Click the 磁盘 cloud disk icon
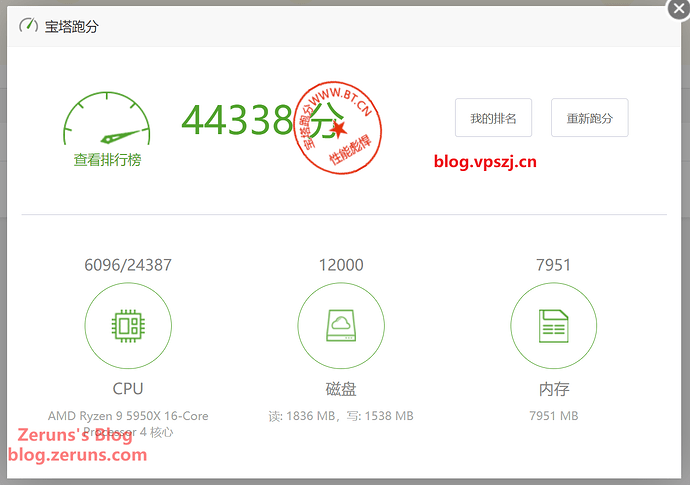 click(341, 326)
